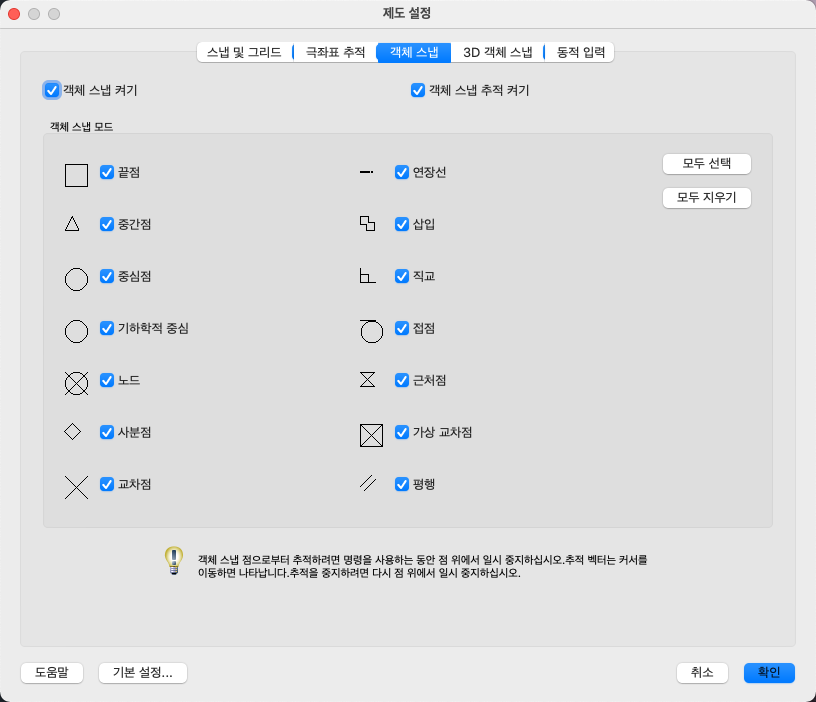Image resolution: width=816 pixels, height=702 pixels.
Task: Click the 기본 설정... button
Action: click(143, 672)
